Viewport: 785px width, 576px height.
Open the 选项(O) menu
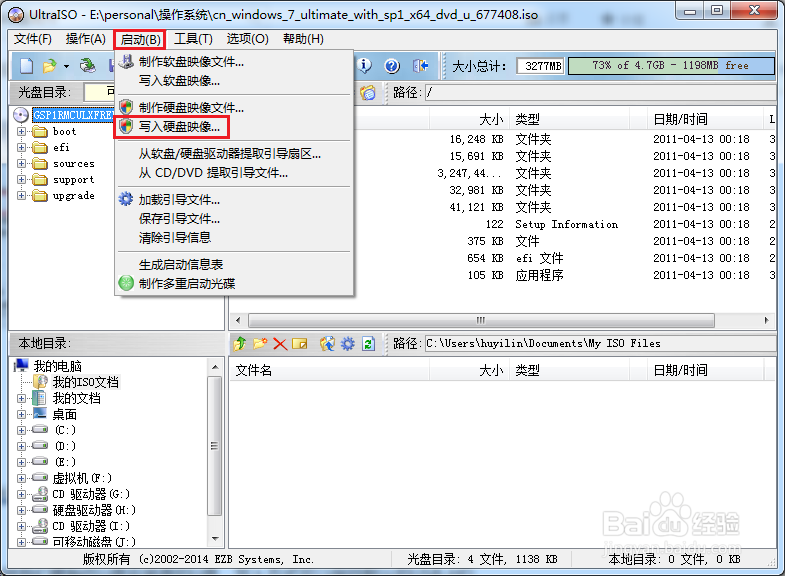pyautogui.click(x=247, y=39)
